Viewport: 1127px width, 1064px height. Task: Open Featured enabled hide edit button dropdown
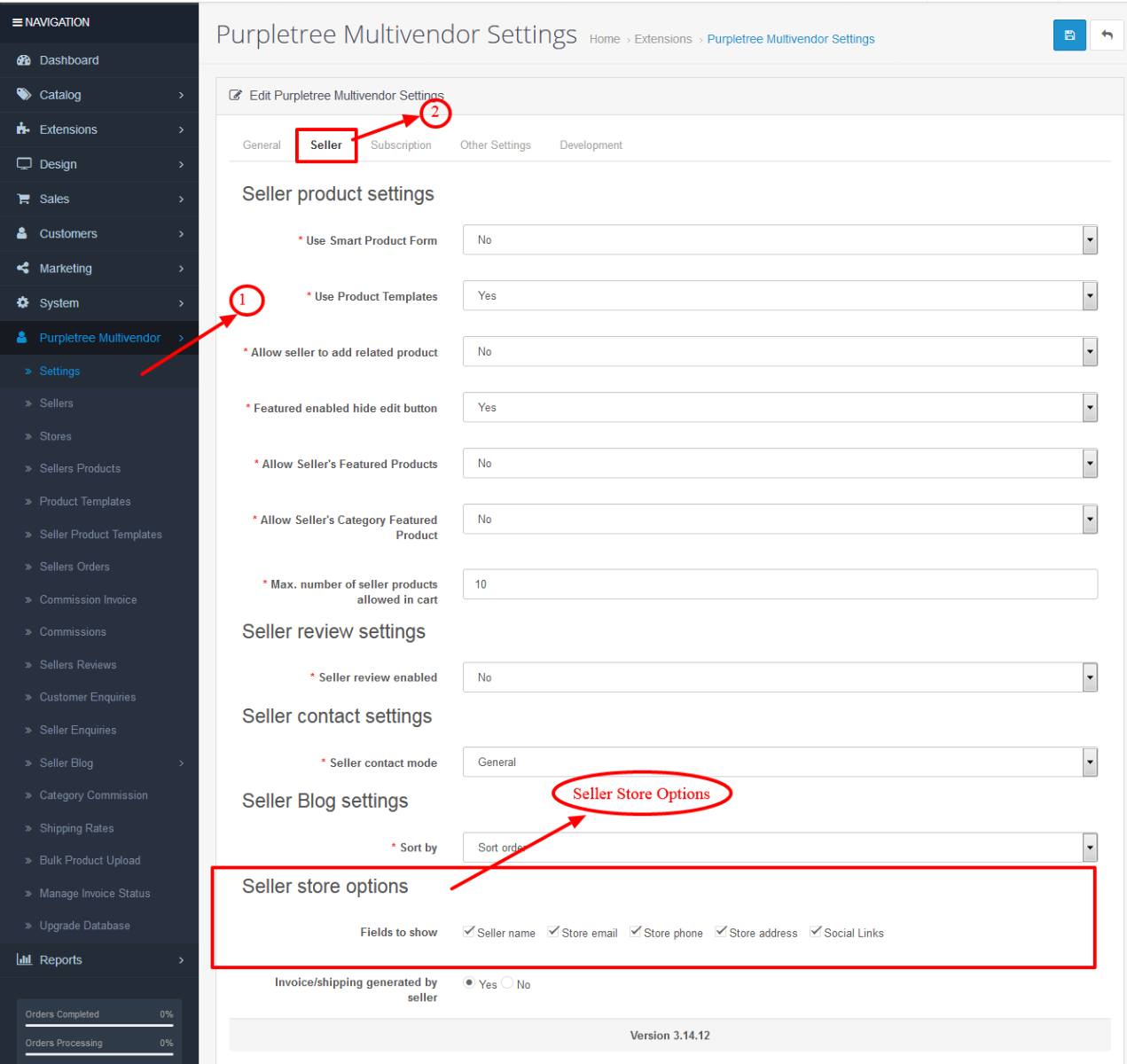780,407
